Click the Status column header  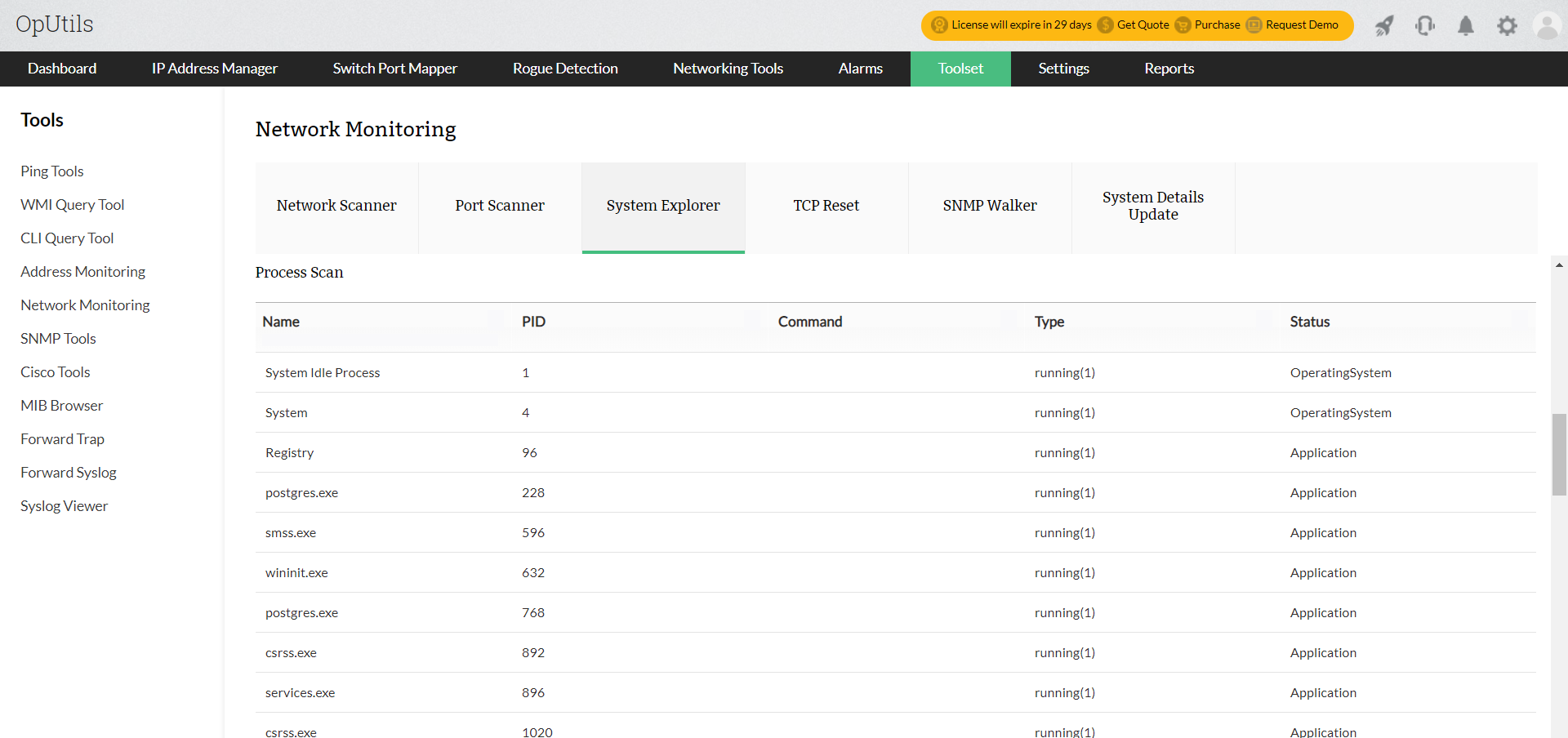(1310, 322)
